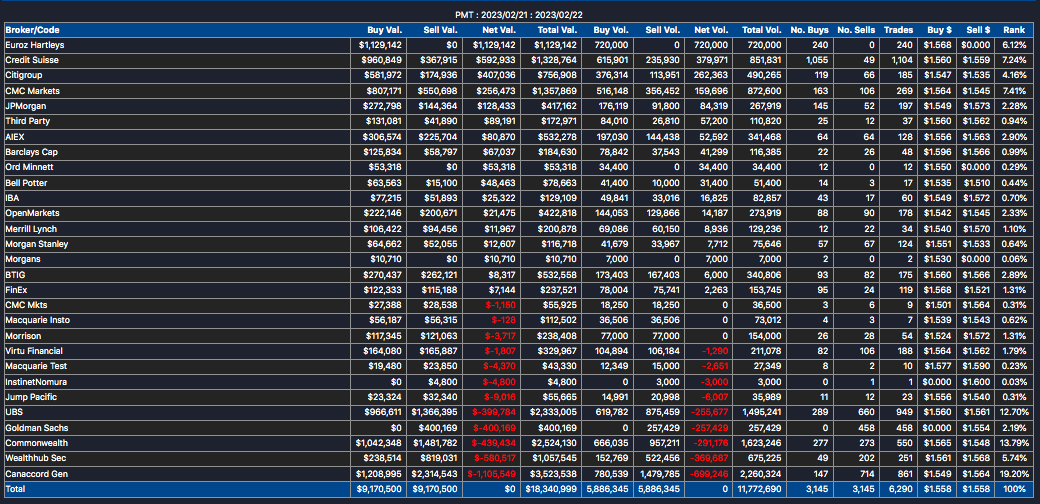Select the Morgans broker name
Screen dimensions: 1040x504
(x=21, y=259)
